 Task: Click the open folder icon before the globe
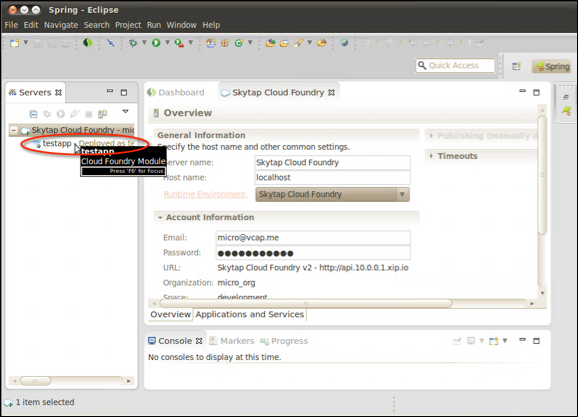click(x=322, y=43)
